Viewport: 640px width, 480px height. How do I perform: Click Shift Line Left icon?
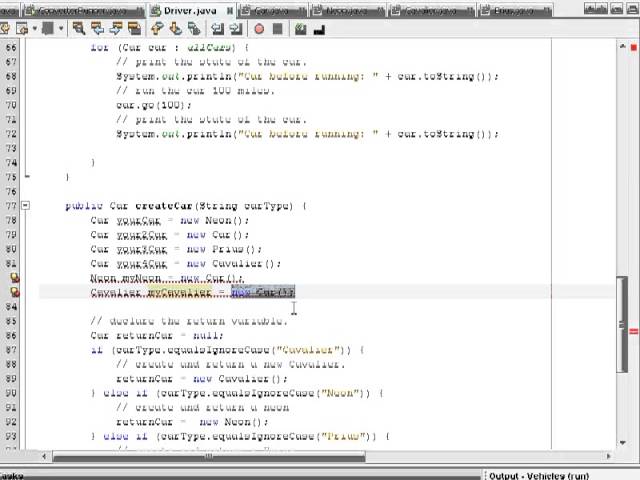point(217,29)
